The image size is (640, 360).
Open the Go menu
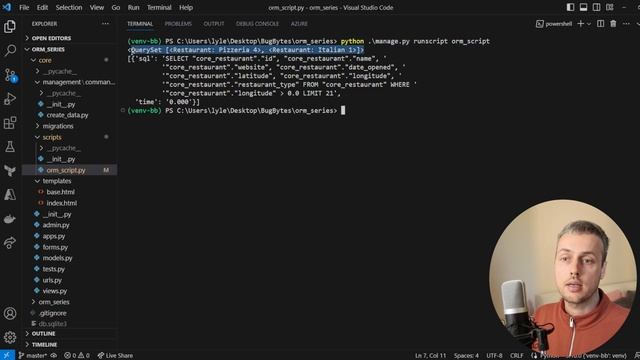click(116, 7)
